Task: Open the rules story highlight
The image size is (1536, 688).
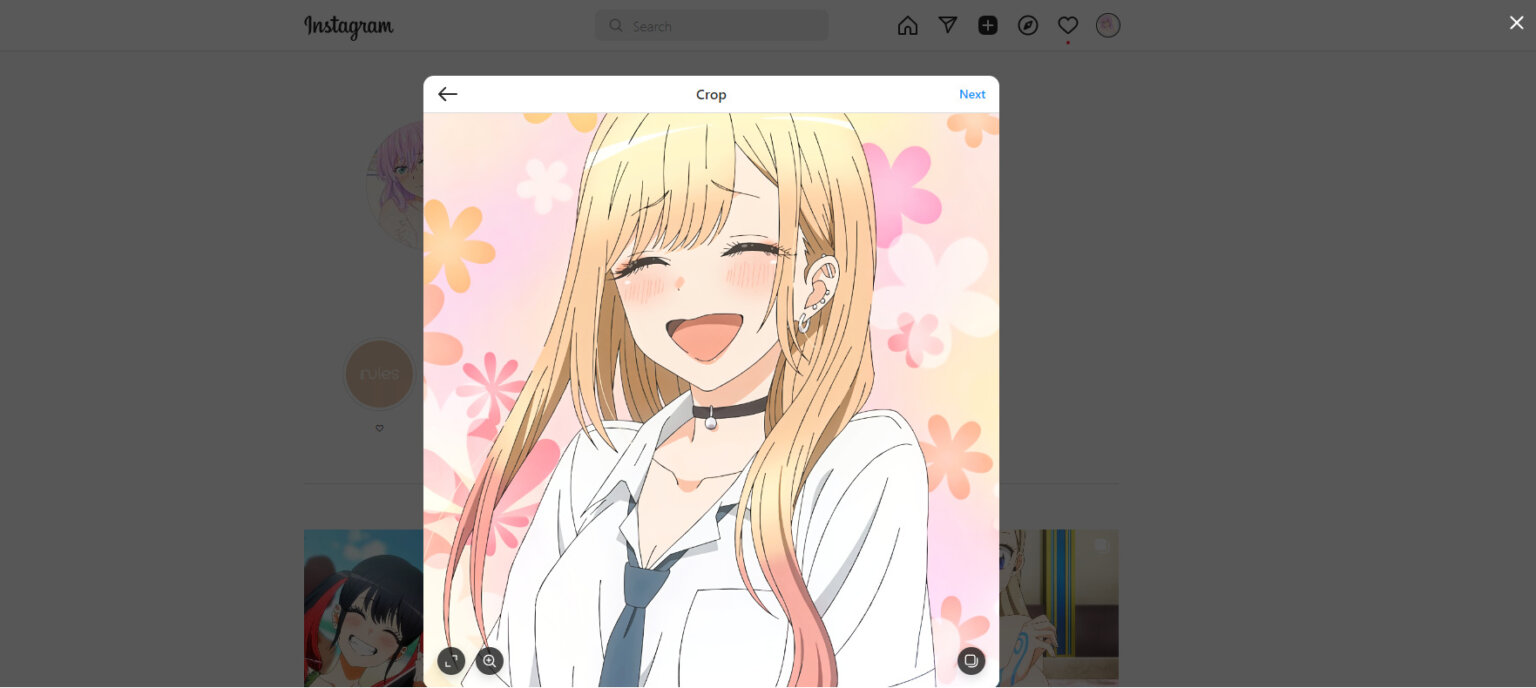Action: [379, 374]
